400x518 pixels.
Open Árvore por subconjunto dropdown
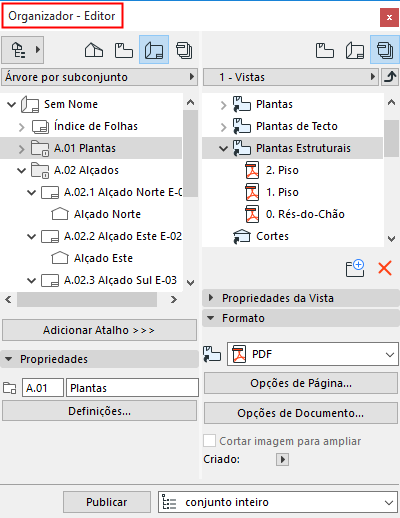pyautogui.click(x=99, y=77)
